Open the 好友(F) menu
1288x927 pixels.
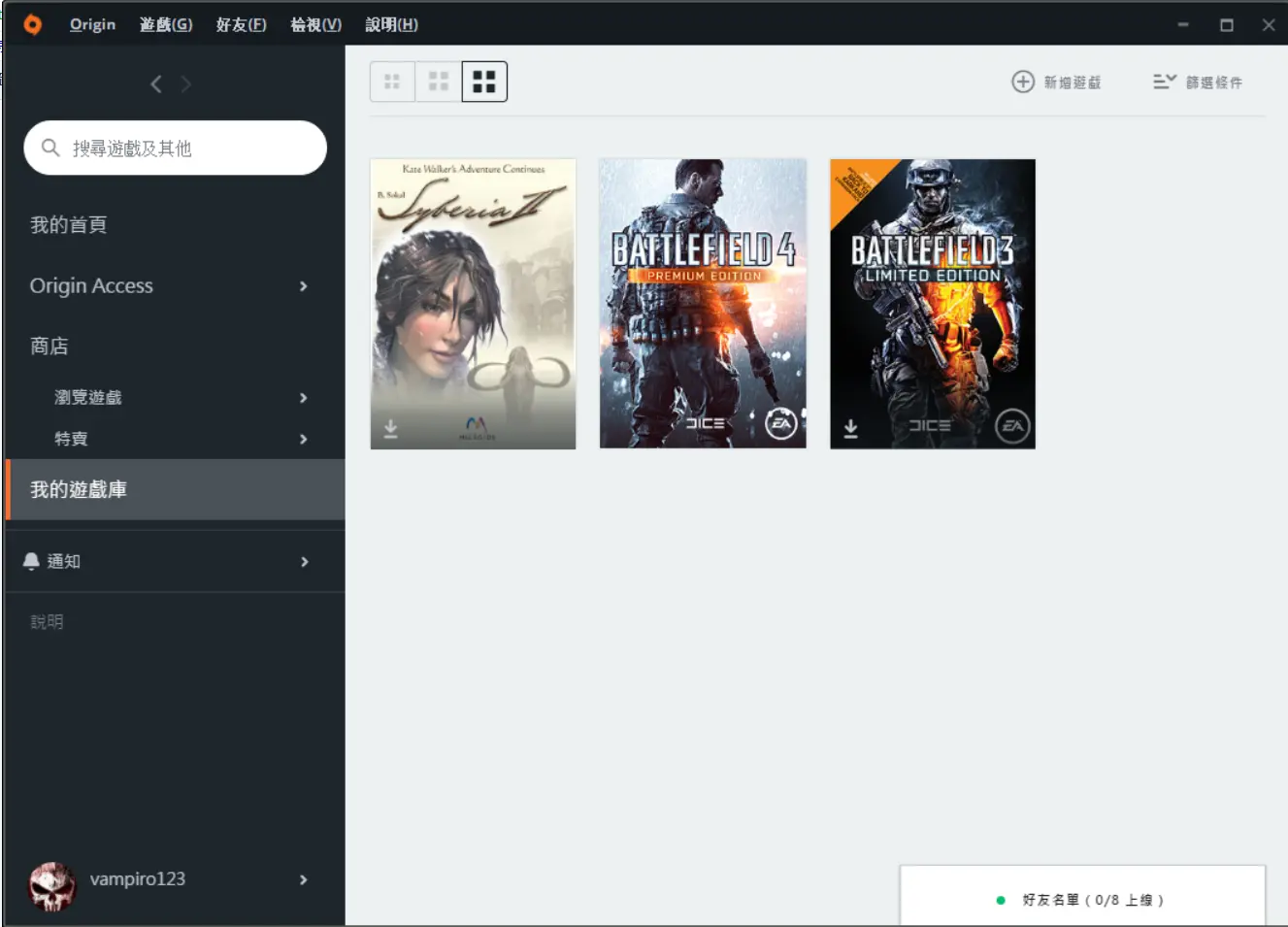241,24
